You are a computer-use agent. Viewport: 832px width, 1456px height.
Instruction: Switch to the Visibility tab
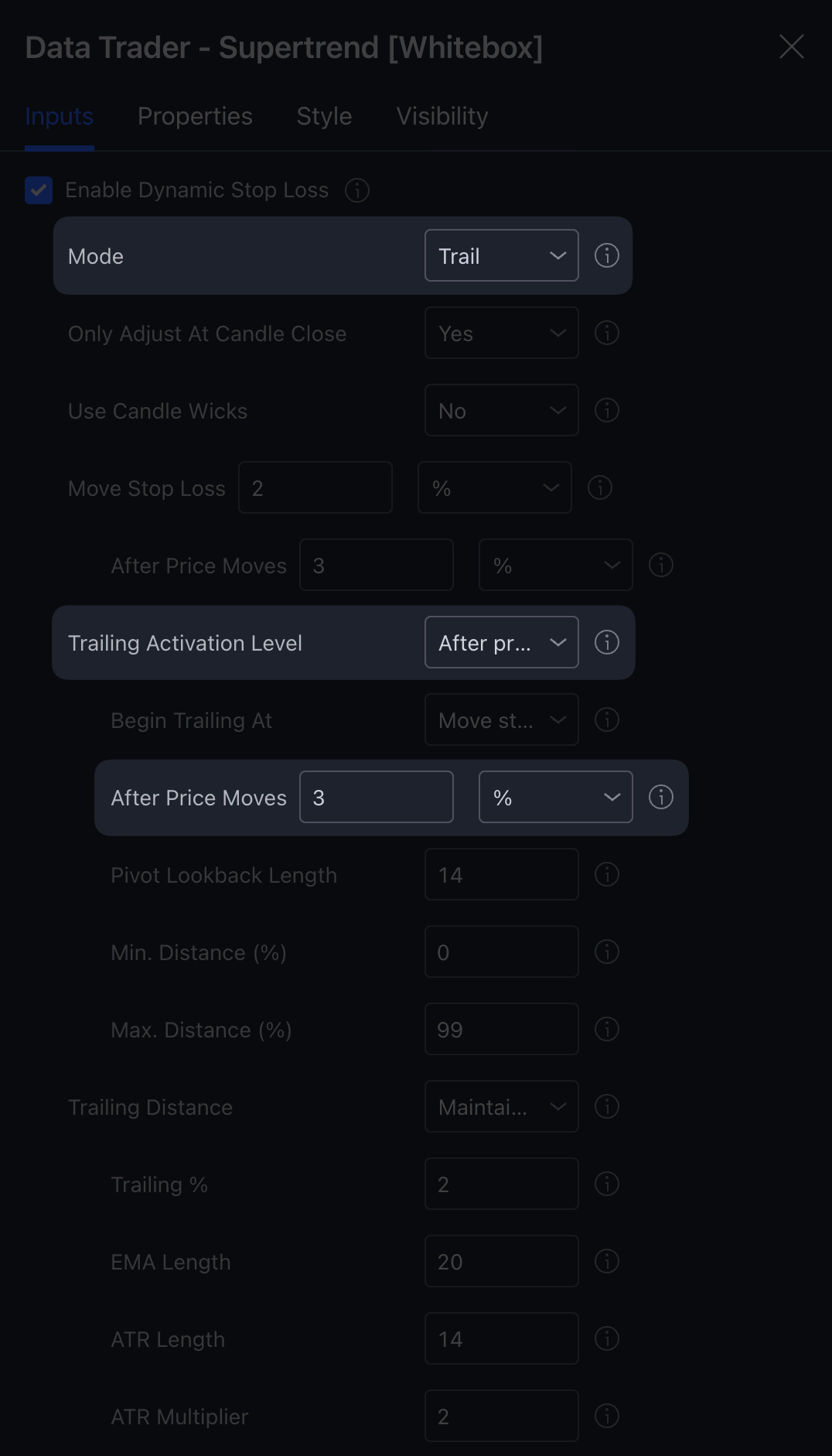coord(442,116)
